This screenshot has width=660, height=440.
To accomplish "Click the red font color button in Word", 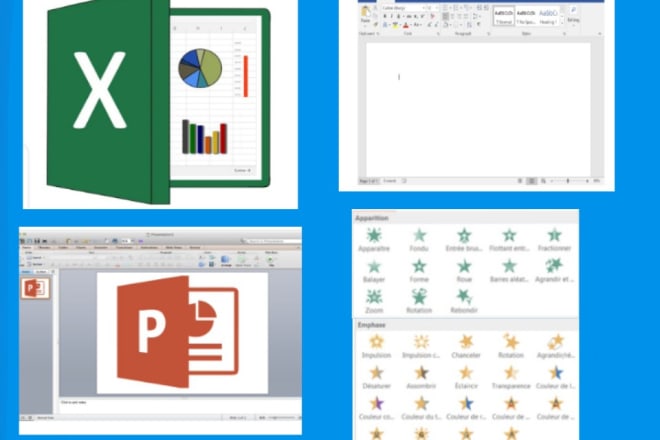I will (x=406, y=25).
